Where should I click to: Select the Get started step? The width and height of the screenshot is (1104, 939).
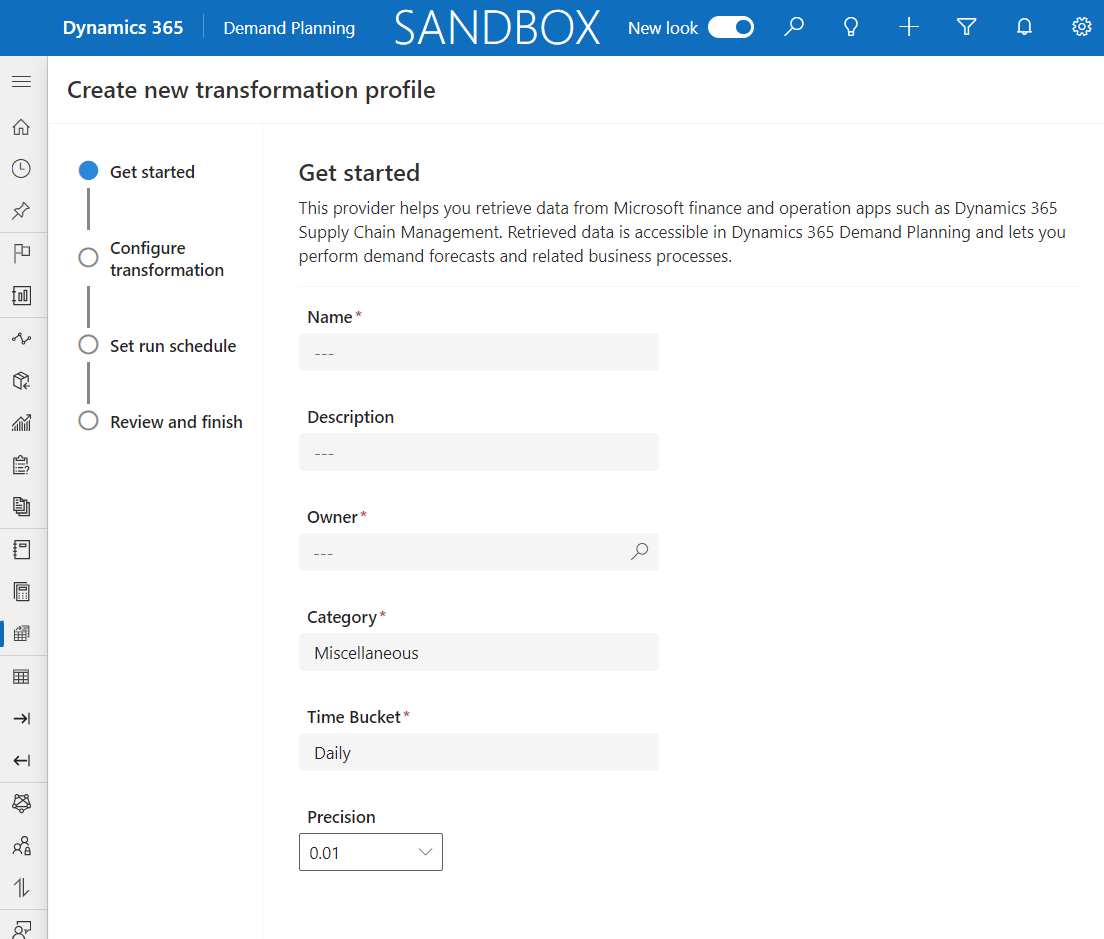[x=137, y=172]
